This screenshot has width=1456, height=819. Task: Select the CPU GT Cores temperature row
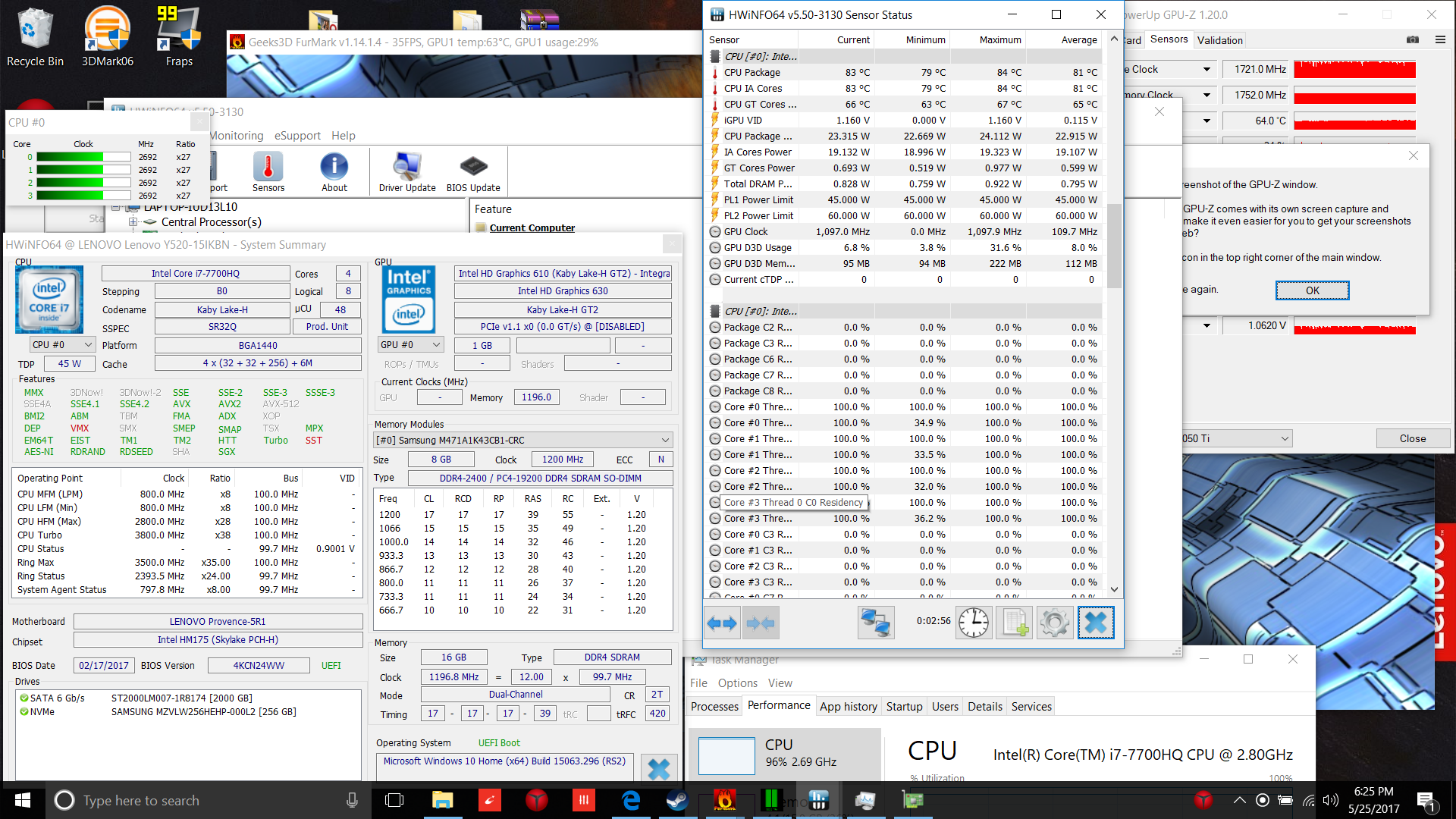point(904,105)
